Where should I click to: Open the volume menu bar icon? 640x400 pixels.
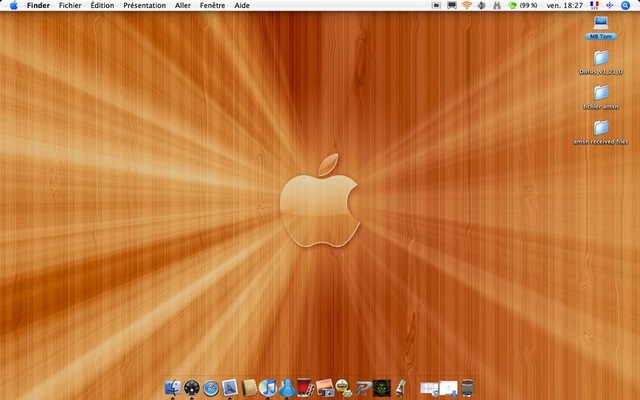(x=482, y=5)
